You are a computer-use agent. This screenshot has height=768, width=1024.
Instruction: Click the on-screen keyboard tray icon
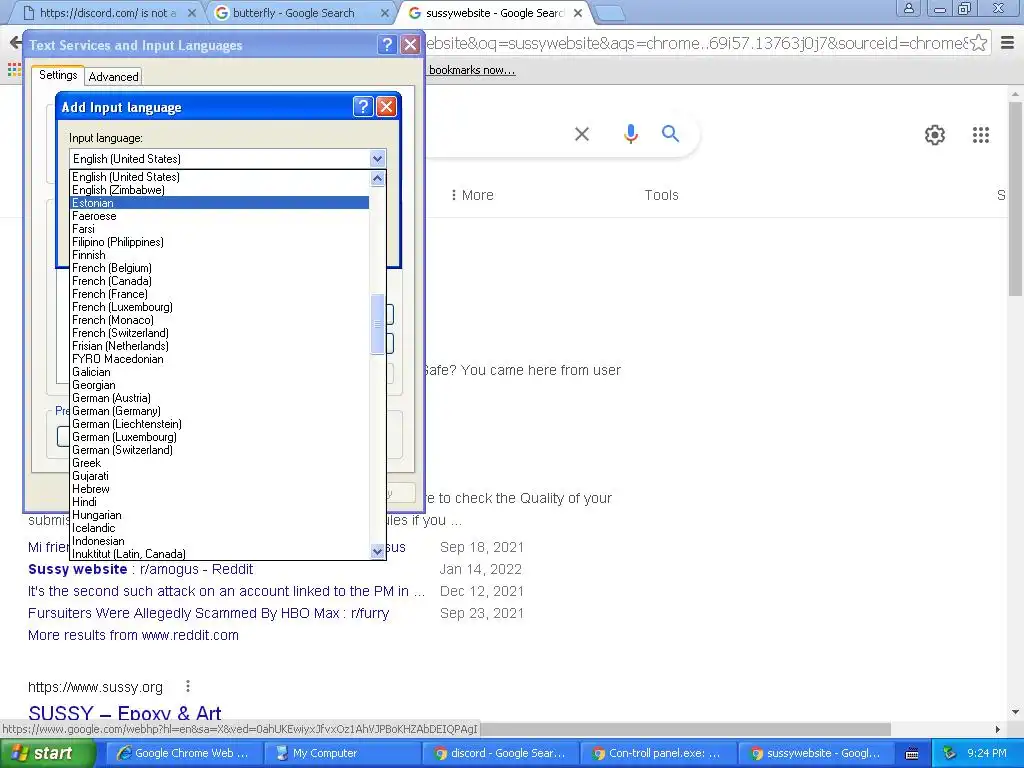(x=912, y=754)
